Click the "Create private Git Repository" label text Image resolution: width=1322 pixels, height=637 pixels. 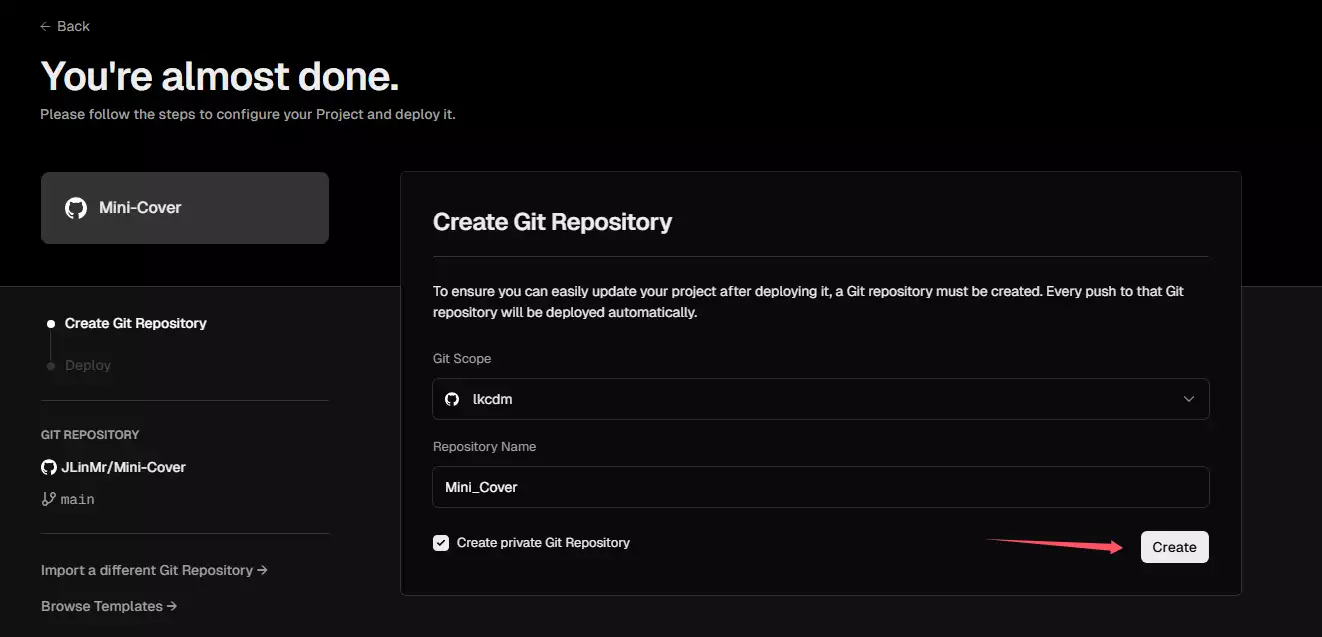coord(543,543)
